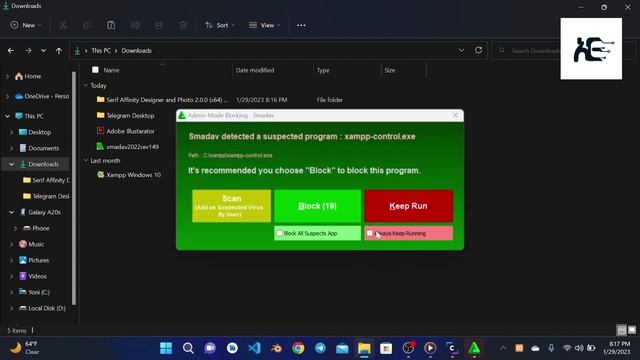Collapse the Last month file group
The image size is (640, 360).
[86, 161]
